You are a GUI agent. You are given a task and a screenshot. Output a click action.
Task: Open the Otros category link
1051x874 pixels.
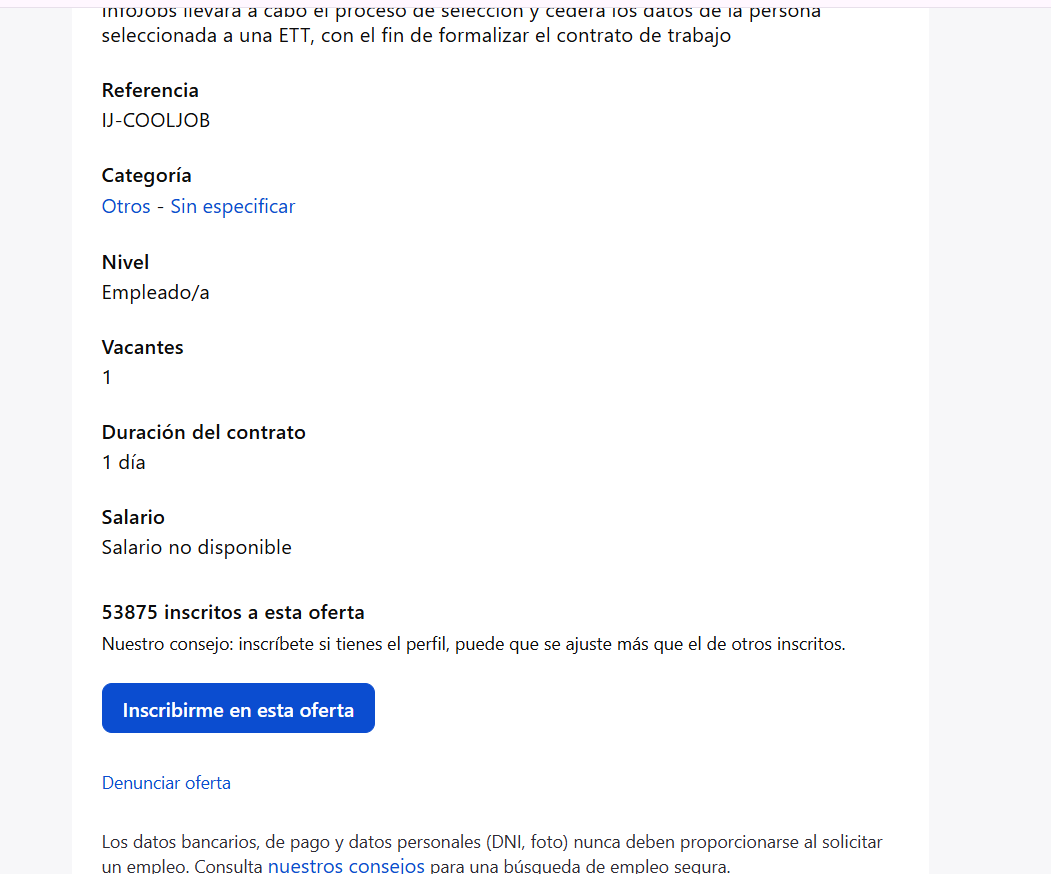126,206
